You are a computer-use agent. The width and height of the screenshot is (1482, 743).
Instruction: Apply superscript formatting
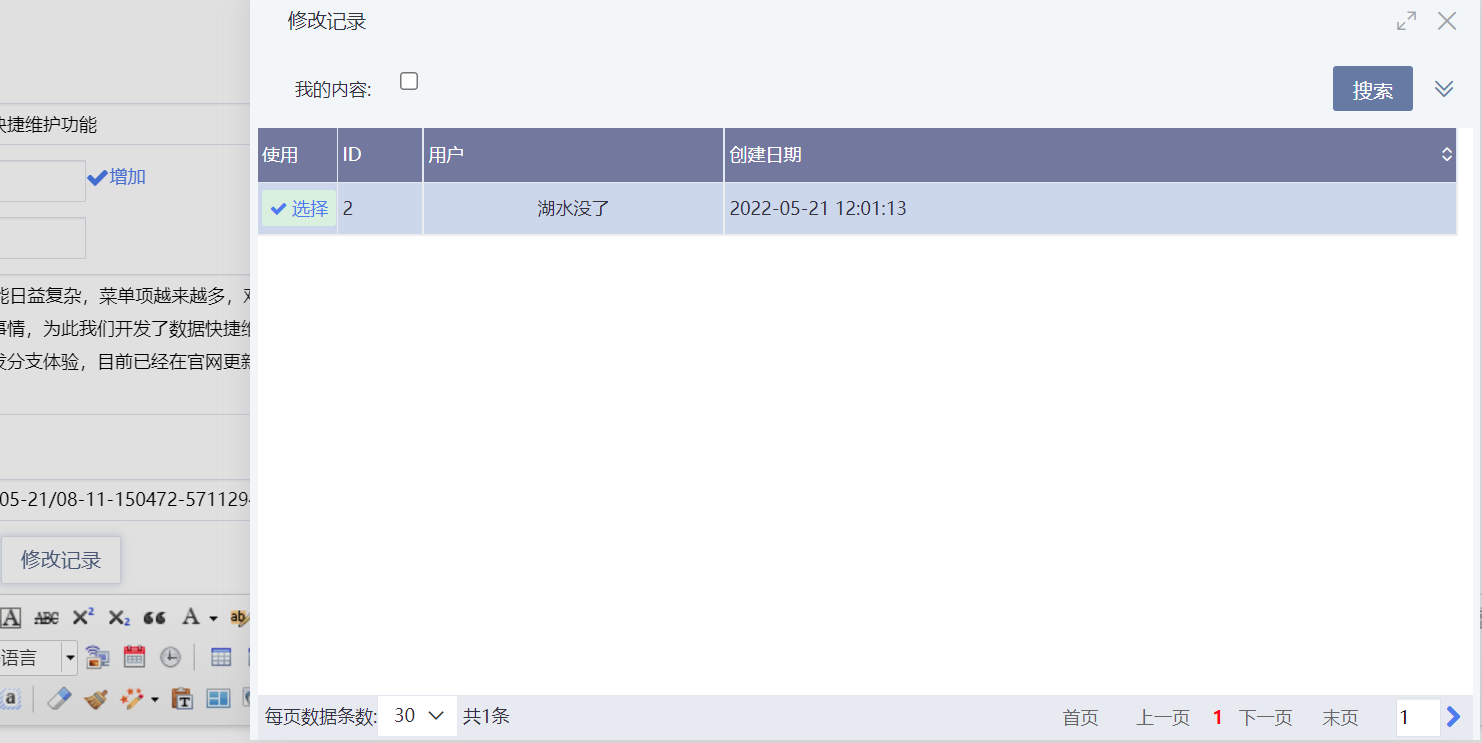click(x=83, y=617)
